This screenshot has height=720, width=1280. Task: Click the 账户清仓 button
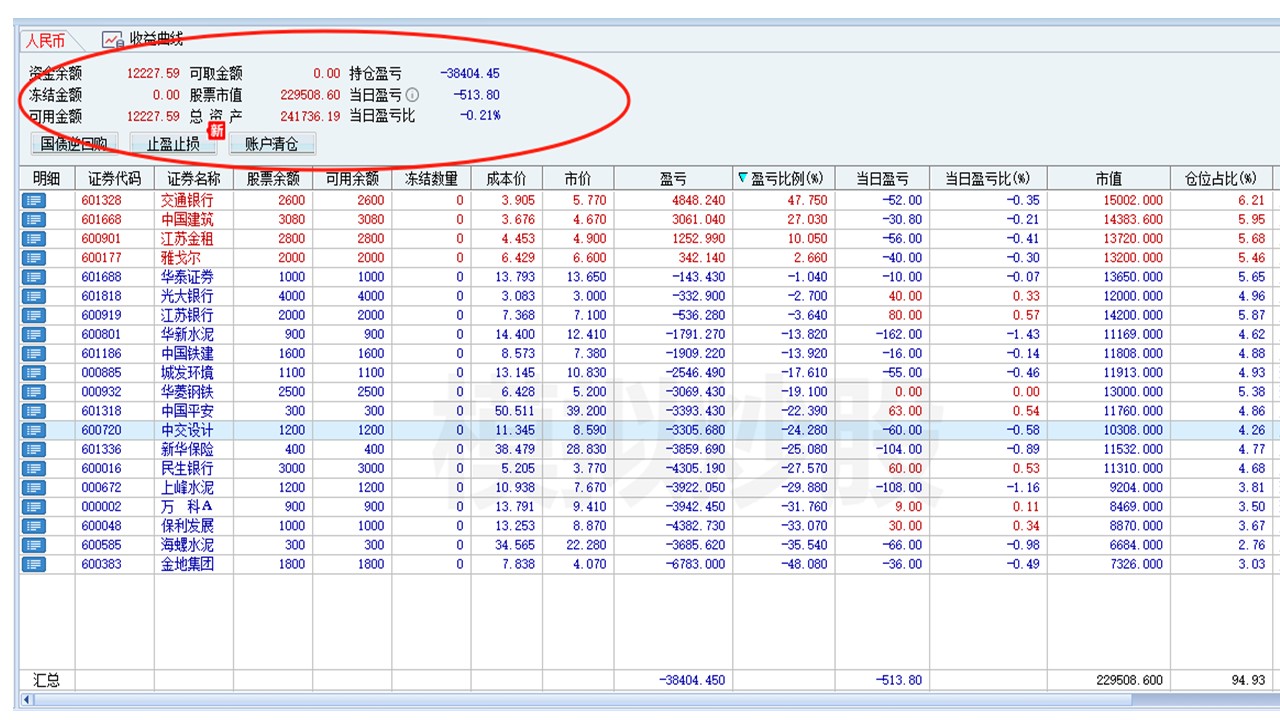point(272,144)
